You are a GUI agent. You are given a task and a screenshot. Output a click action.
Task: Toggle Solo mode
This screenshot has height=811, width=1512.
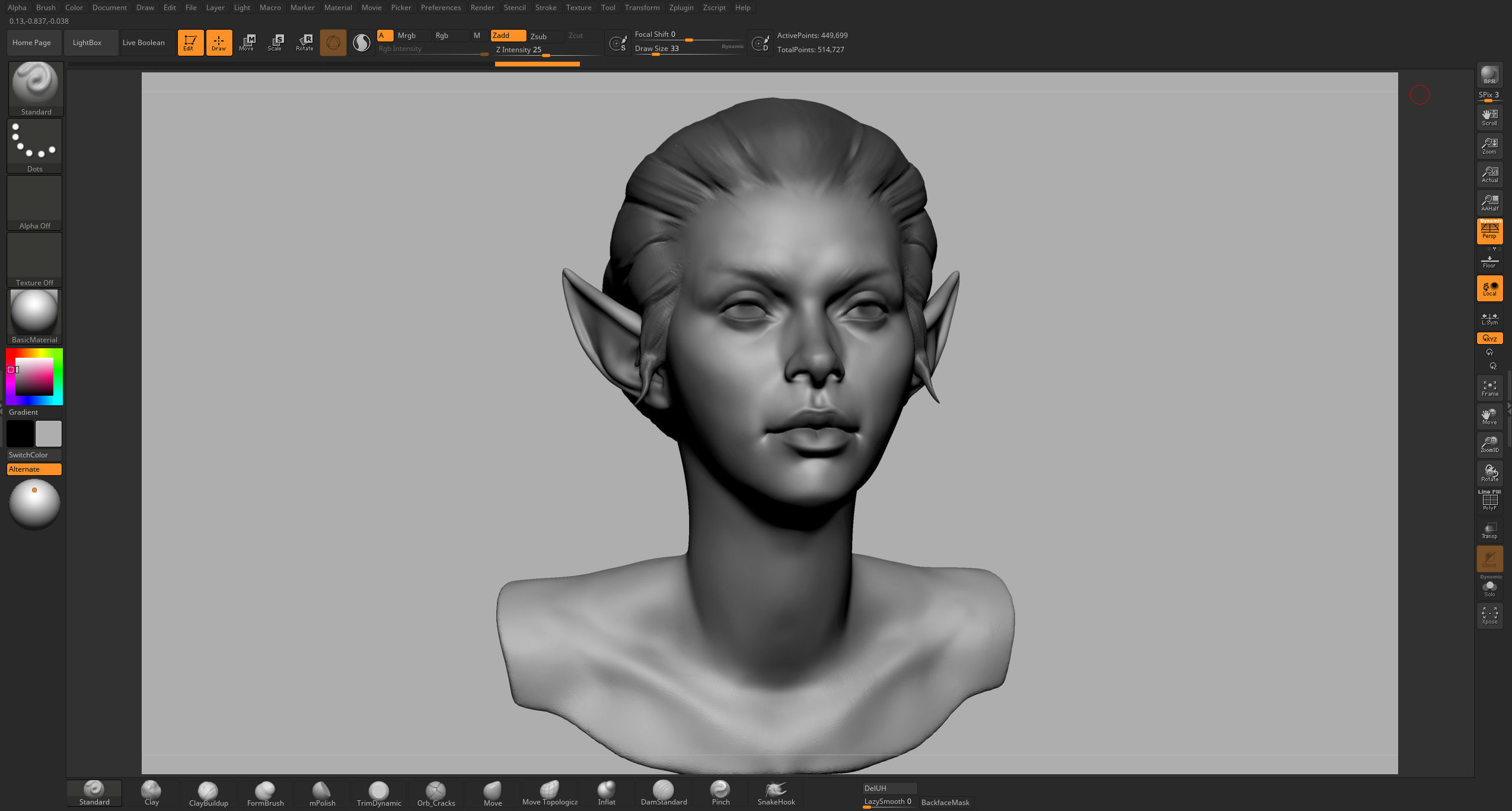click(x=1489, y=587)
